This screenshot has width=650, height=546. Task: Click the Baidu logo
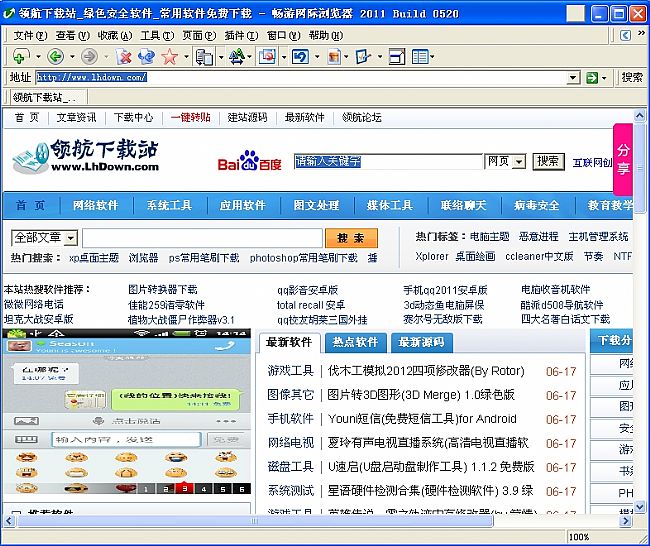click(x=250, y=161)
